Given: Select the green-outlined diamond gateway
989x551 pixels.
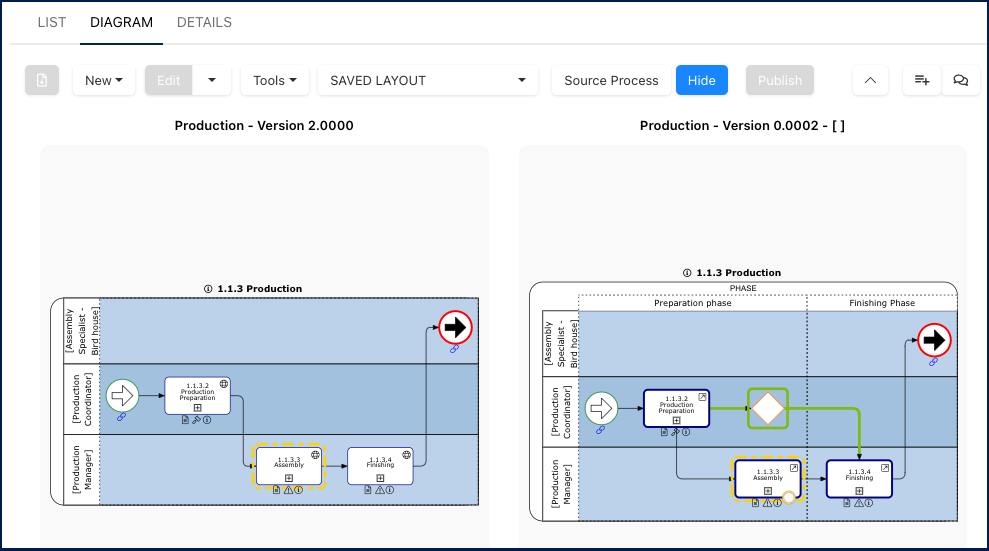Looking at the screenshot, I should (768, 408).
